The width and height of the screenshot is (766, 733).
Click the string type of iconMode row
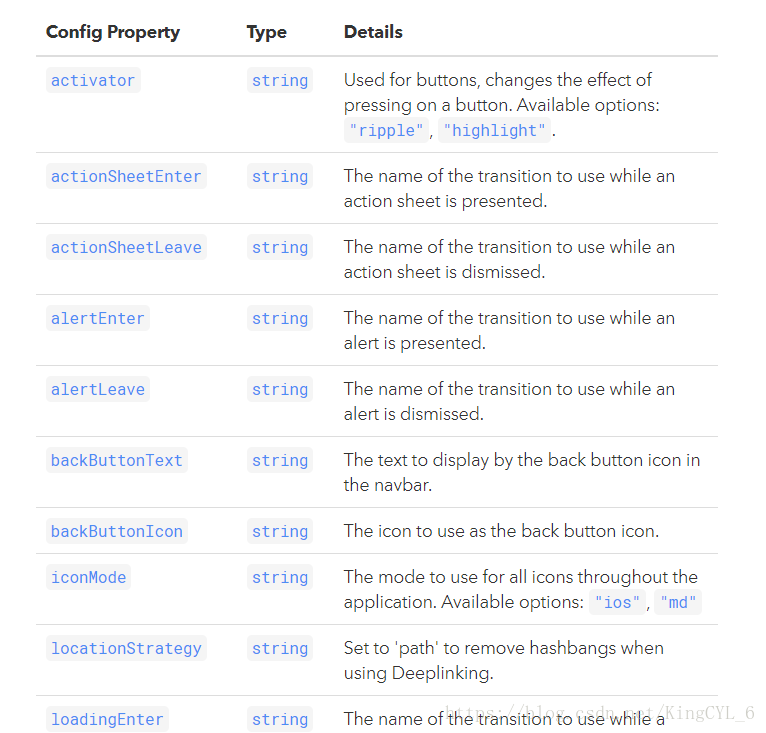280,577
